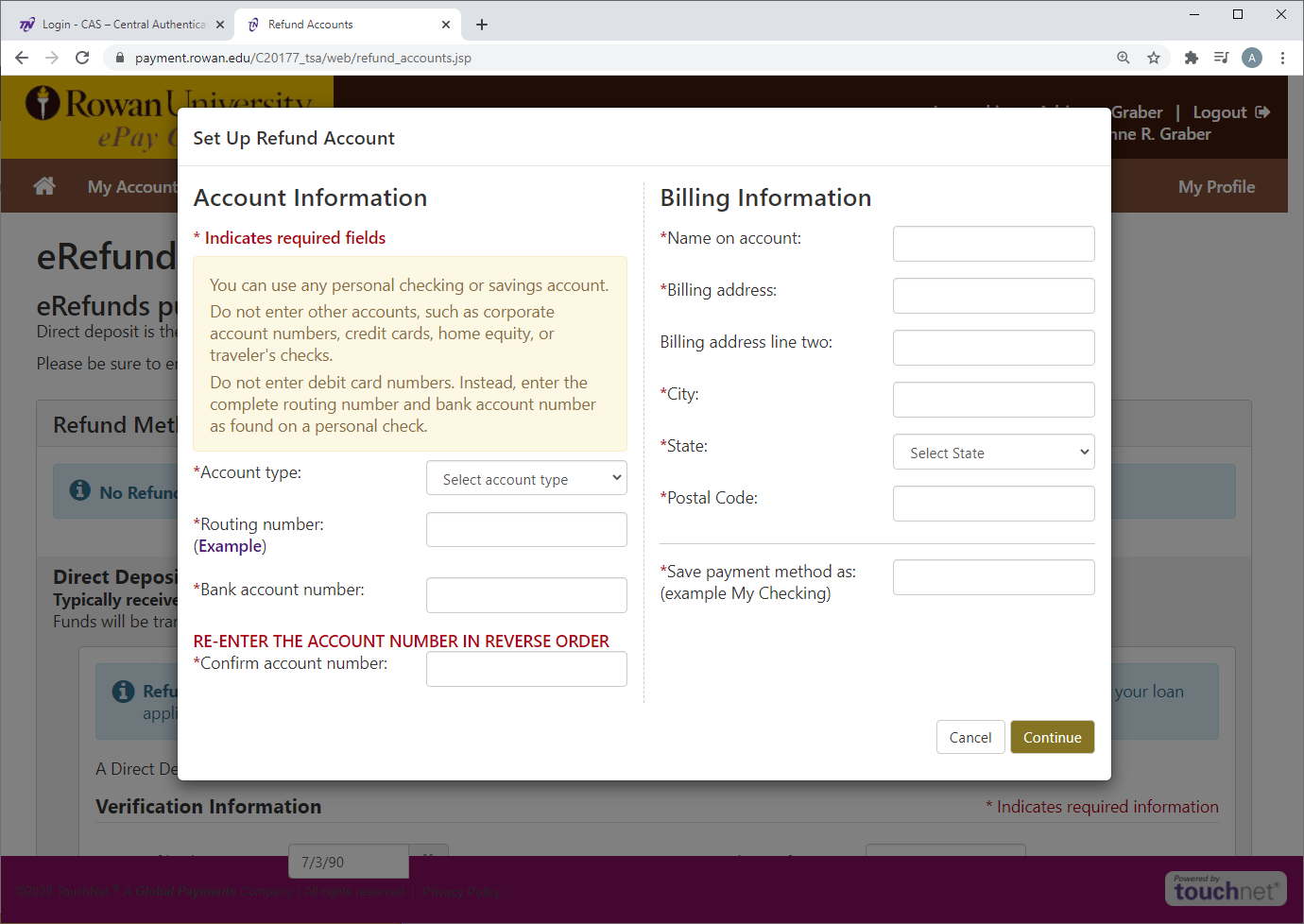The image size is (1304, 924).
Task: Click the browser back arrow icon
Action: 22,58
